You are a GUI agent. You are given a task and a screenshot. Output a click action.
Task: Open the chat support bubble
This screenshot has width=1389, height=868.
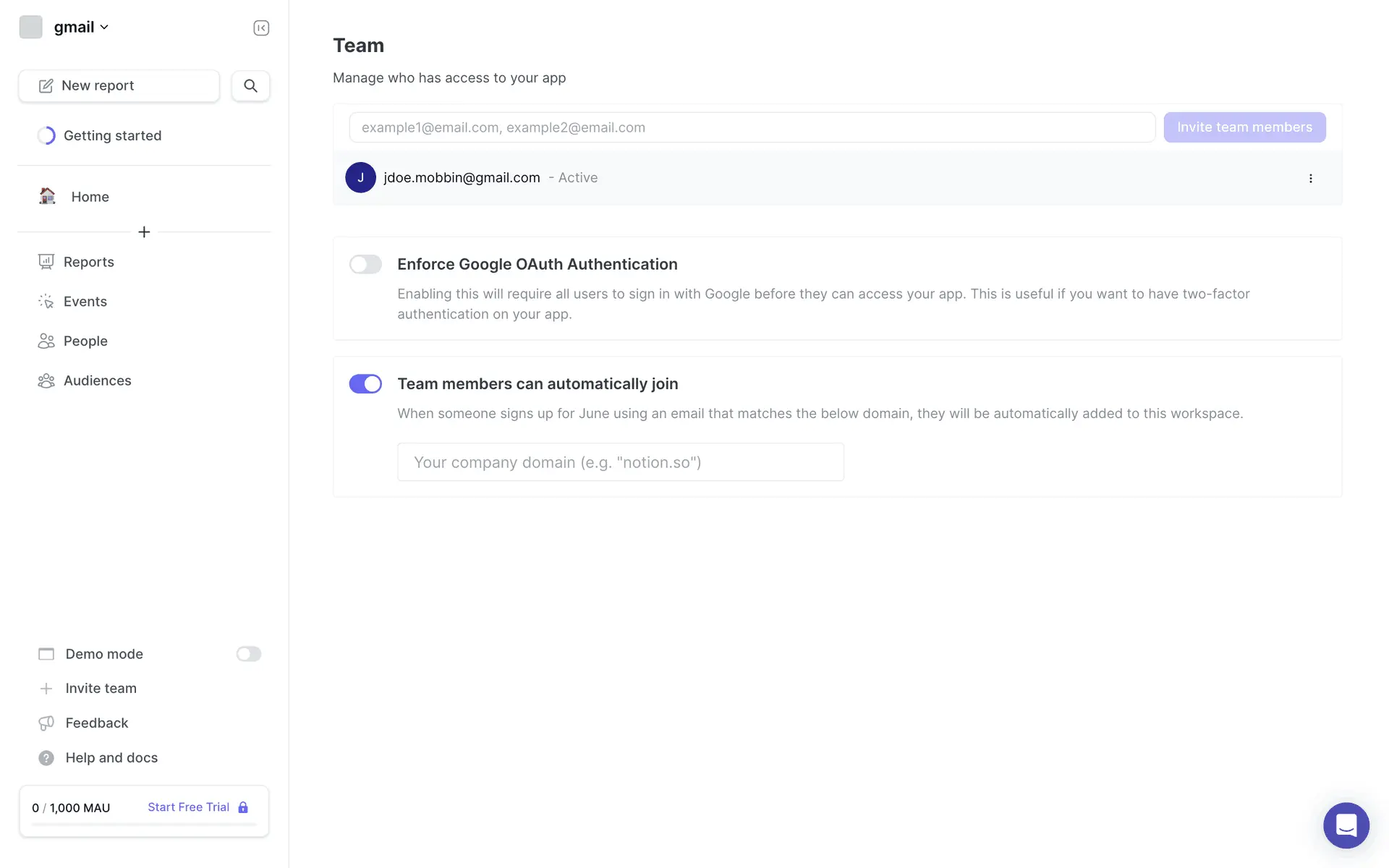coord(1346,825)
